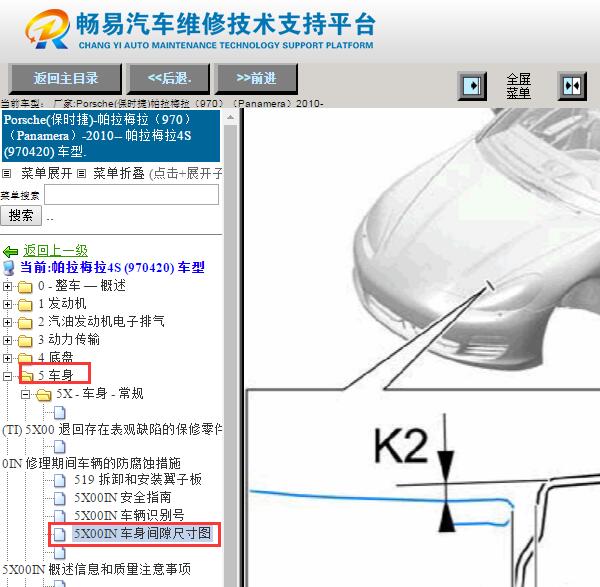Viewport: 600px width, 587px height.
Task: Click the 菜单展开 icon
Action: 7,174
